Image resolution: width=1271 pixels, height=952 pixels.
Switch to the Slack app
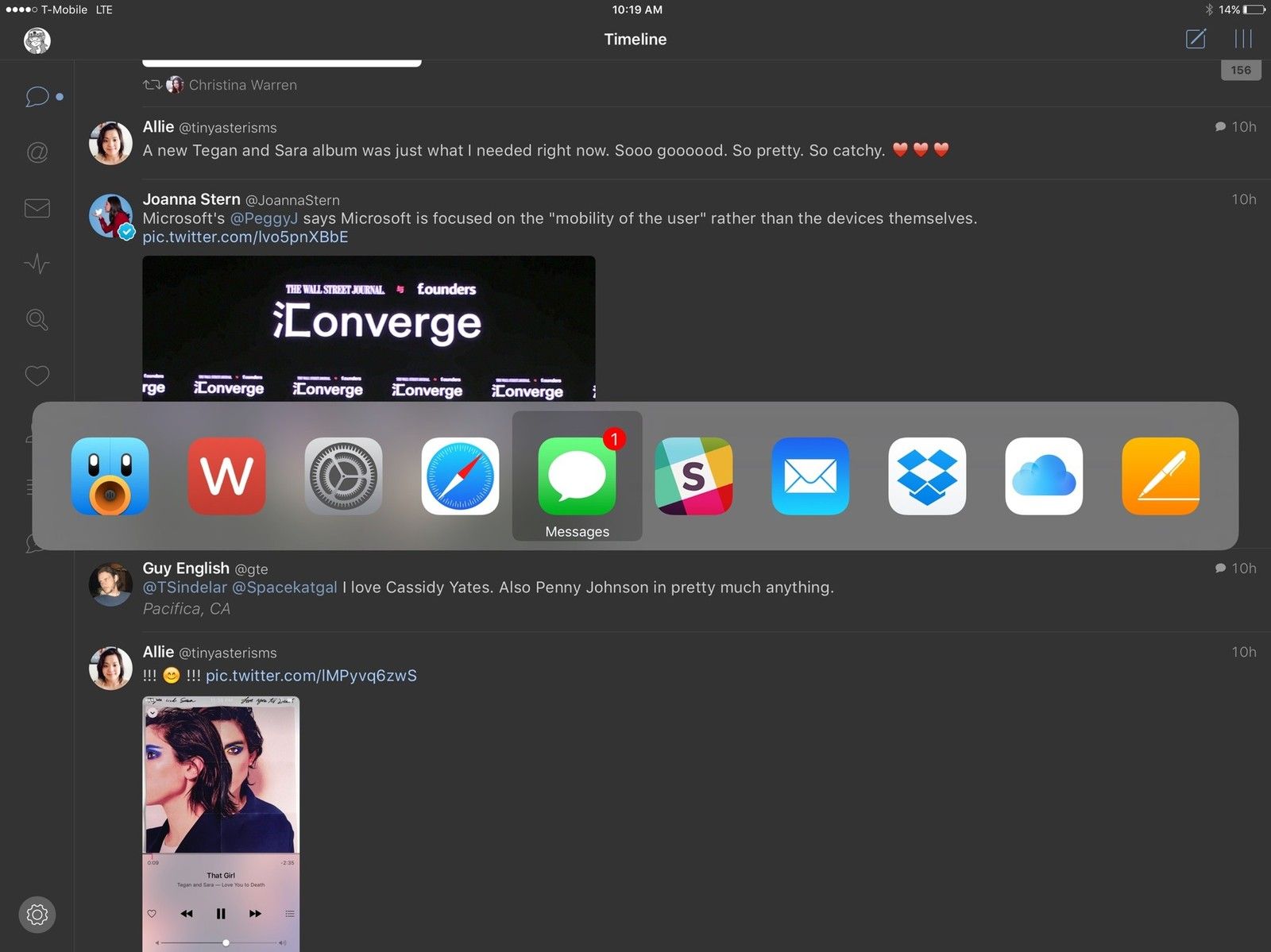pos(693,476)
